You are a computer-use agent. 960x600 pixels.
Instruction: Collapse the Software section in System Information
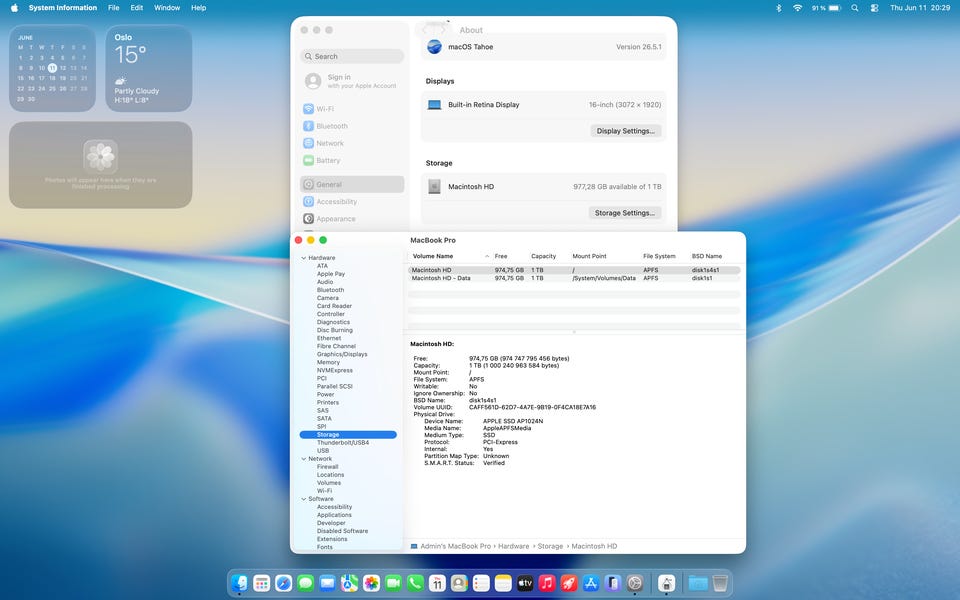(304, 499)
